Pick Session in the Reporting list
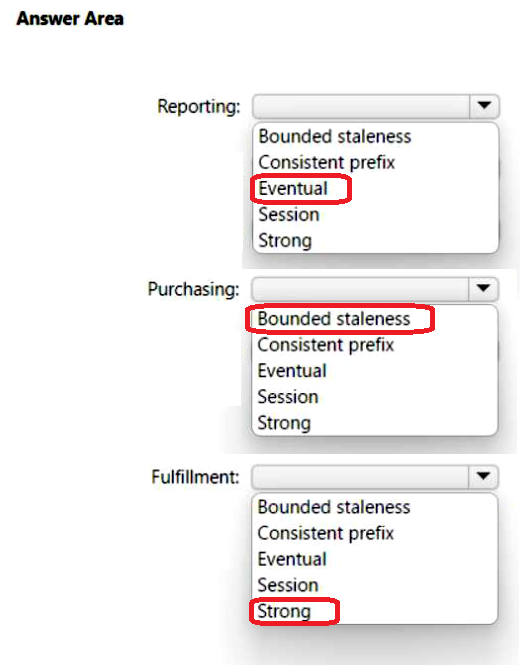 pos(289,214)
